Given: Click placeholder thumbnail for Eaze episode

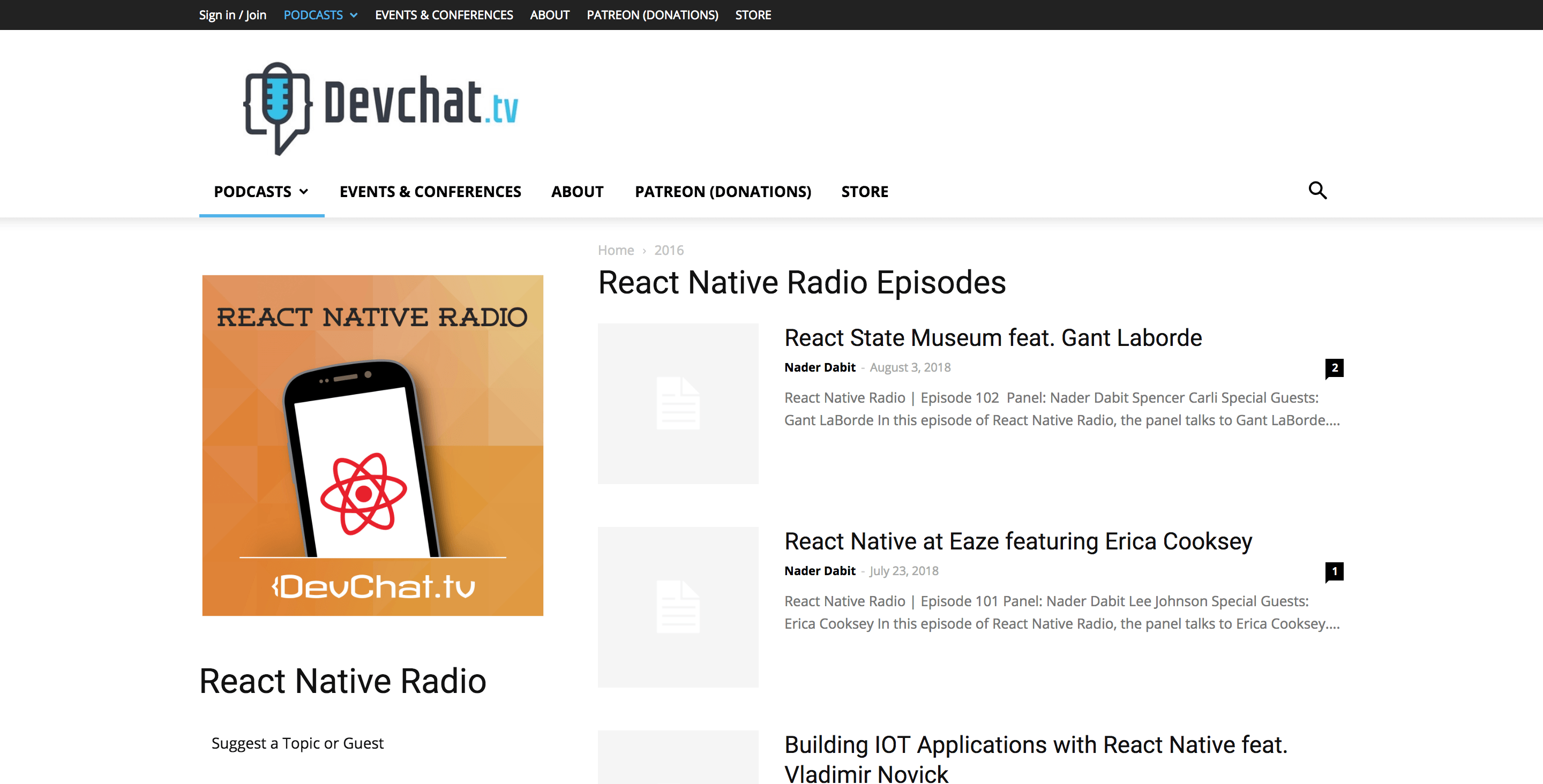Looking at the screenshot, I should (678, 607).
